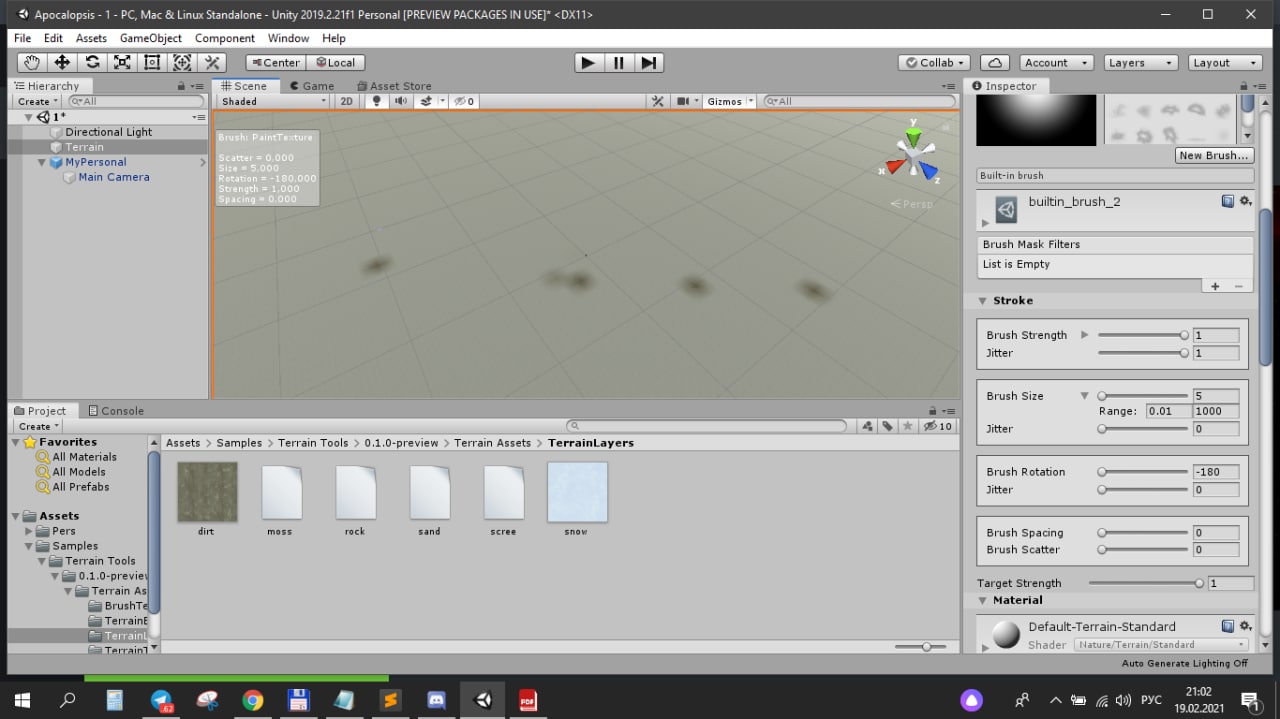Open Discord from the taskbar
This screenshot has width=1280, height=719.
coord(437,700)
